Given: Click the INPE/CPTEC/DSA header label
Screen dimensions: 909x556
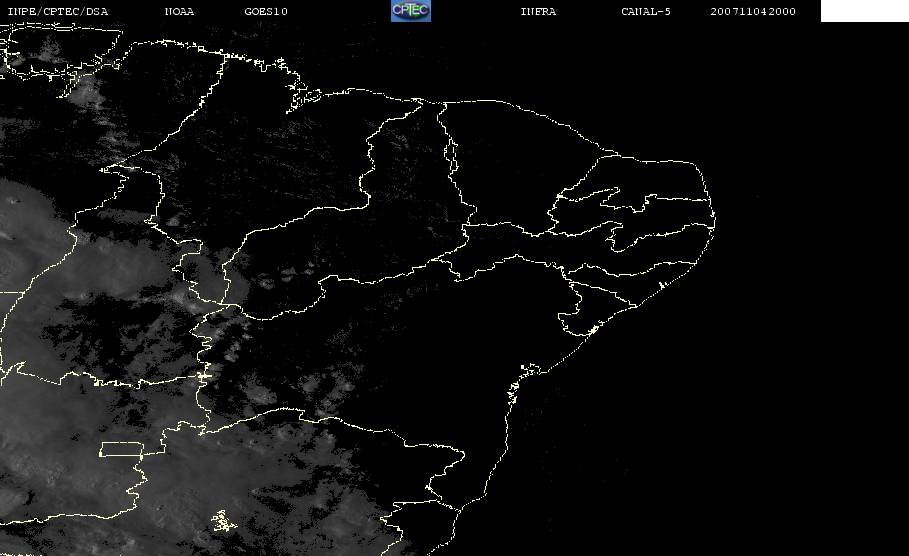Looking at the screenshot, I should coord(57,12).
